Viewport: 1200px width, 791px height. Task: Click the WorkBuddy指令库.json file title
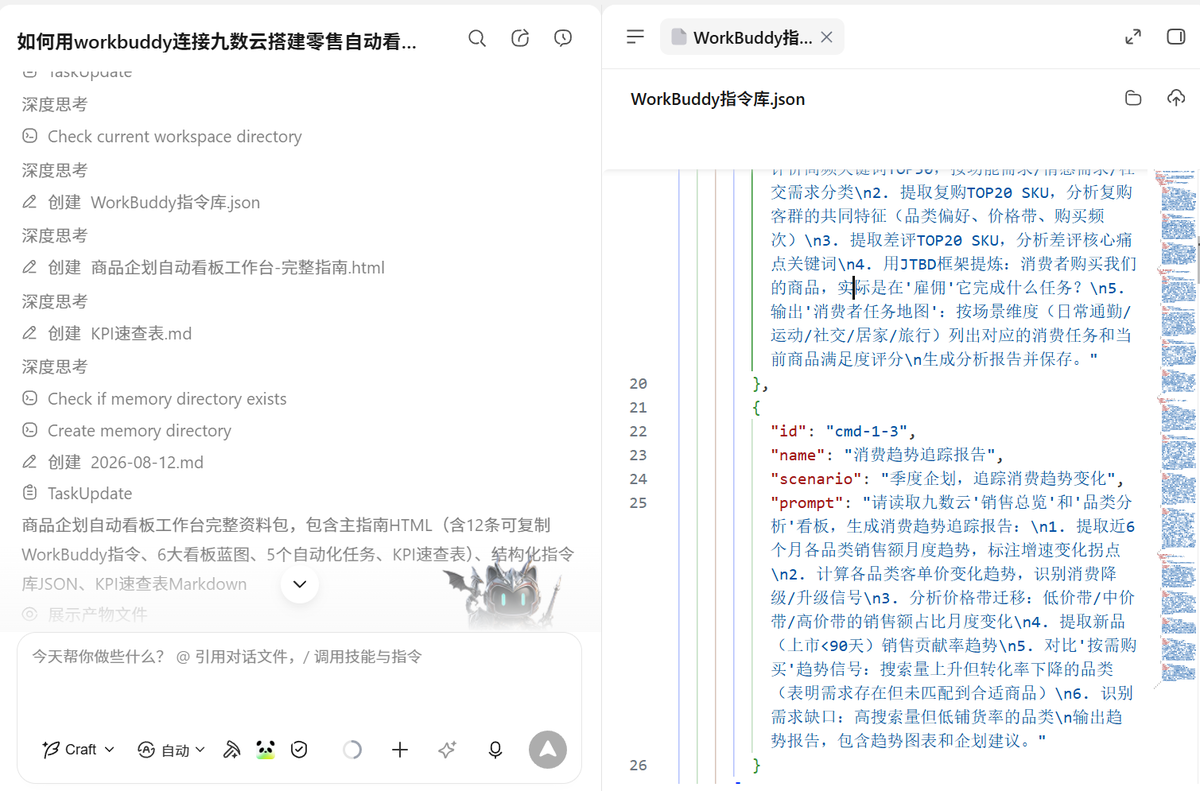click(718, 99)
